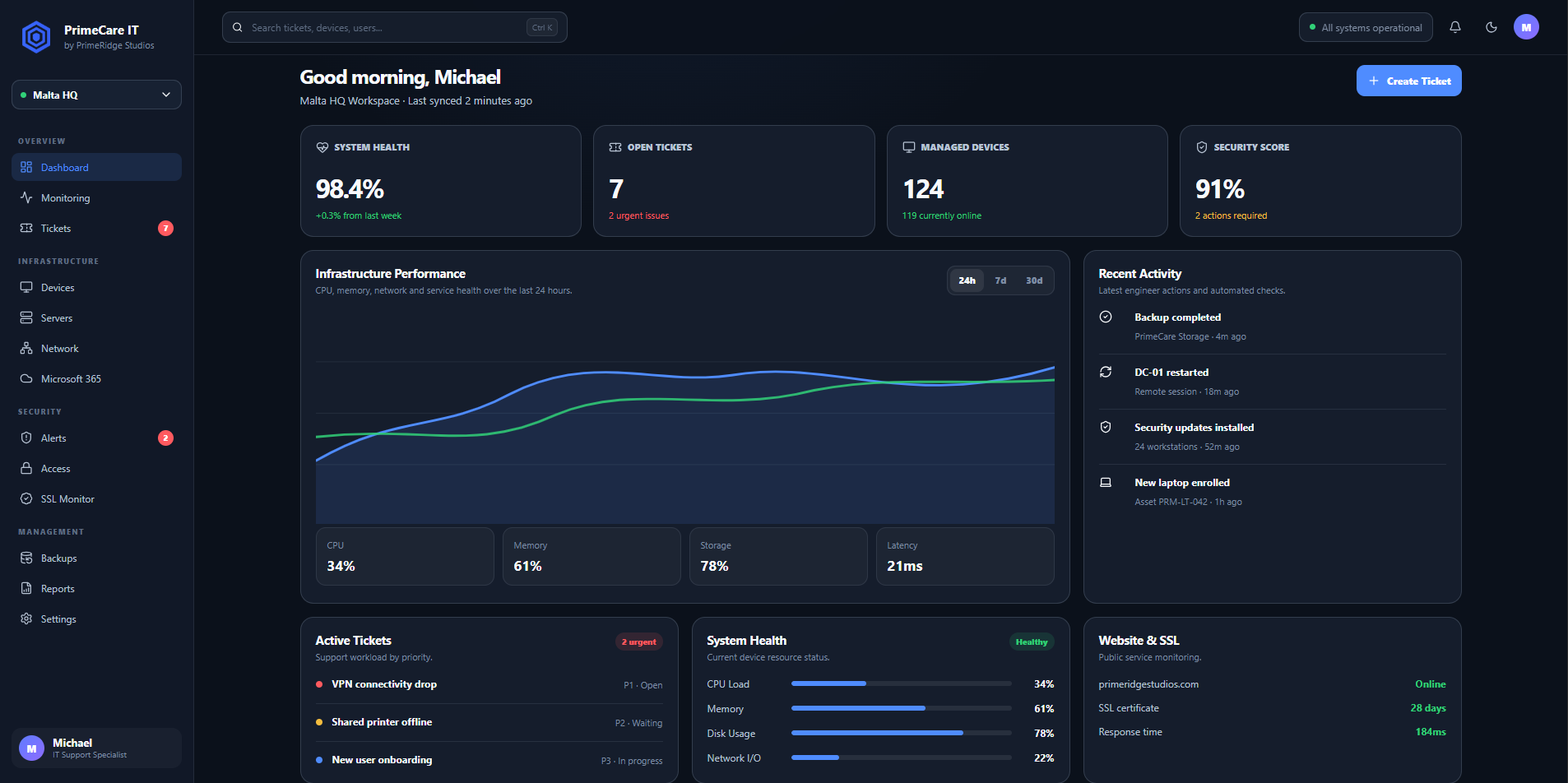Click the Ctrl K shortcut hint
The height and width of the screenshot is (783, 1568).
click(542, 27)
